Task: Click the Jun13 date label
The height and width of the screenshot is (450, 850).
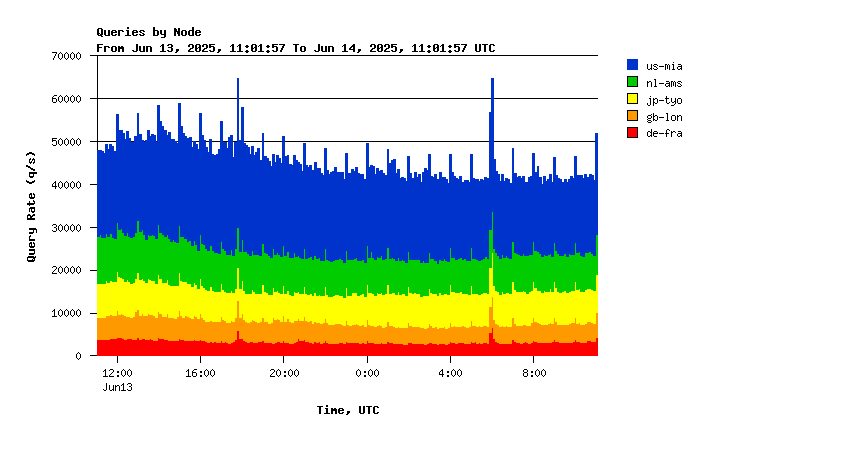Action: pos(118,387)
